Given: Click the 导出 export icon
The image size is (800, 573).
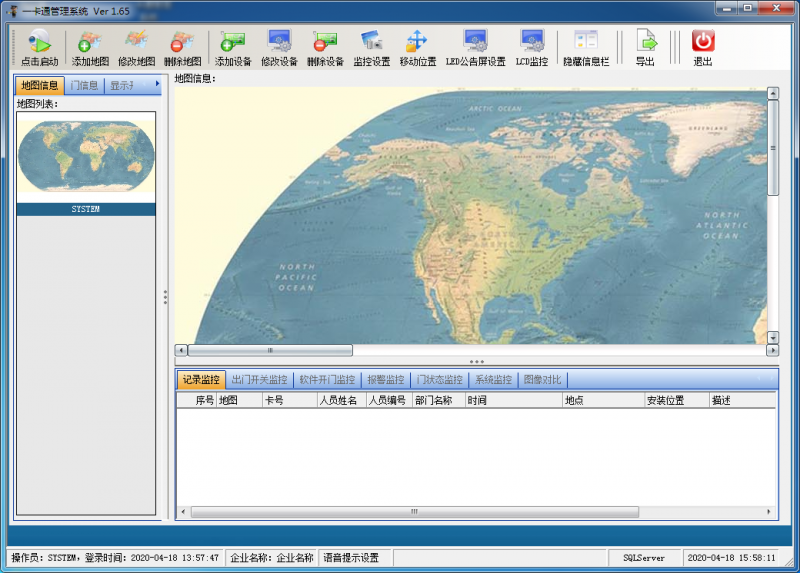Looking at the screenshot, I should coord(645,48).
